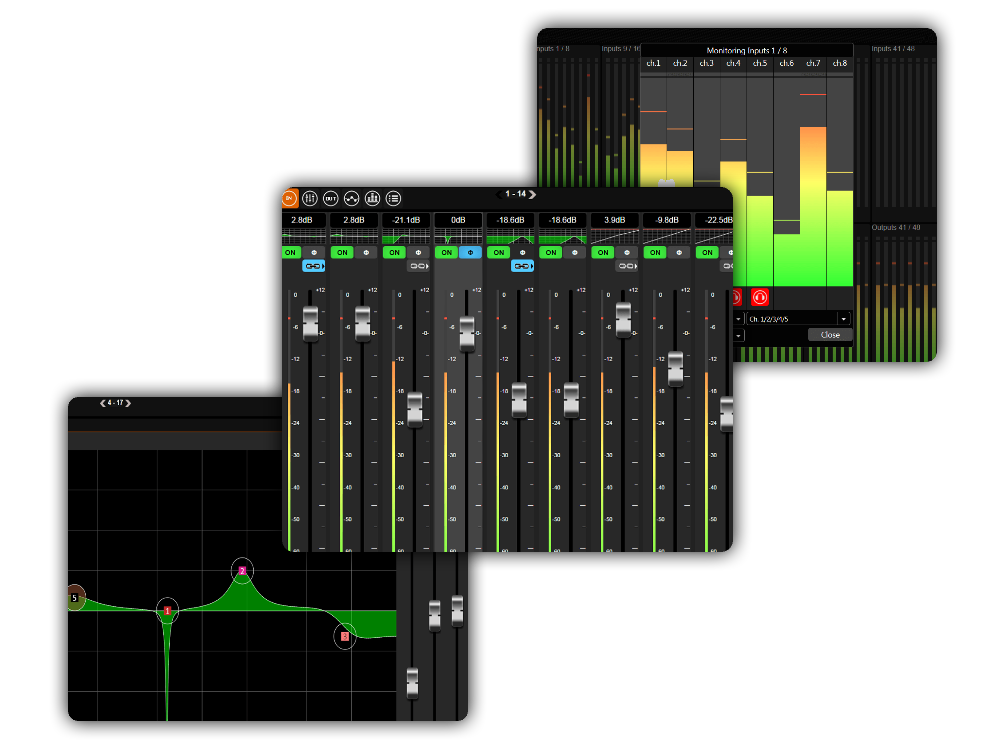Viewport: 1000px width, 750px height.
Task: Disable the blue phase button on 0dB channel
Action: point(471,253)
